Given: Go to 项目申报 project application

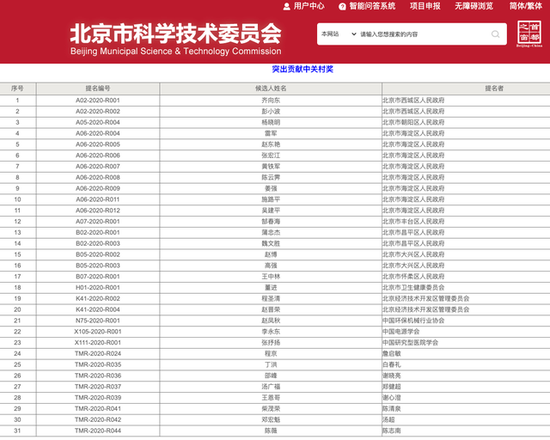Looking at the screenshot, I should click(425, 6).
